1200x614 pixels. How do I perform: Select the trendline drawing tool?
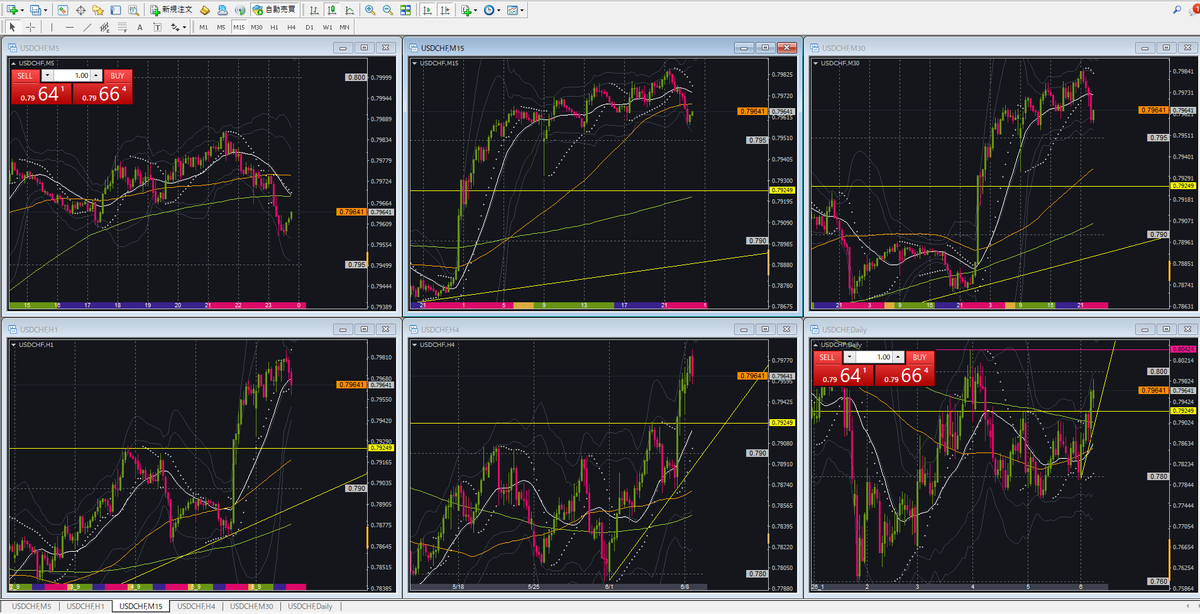pyautogui.click(x=87, y=27)
